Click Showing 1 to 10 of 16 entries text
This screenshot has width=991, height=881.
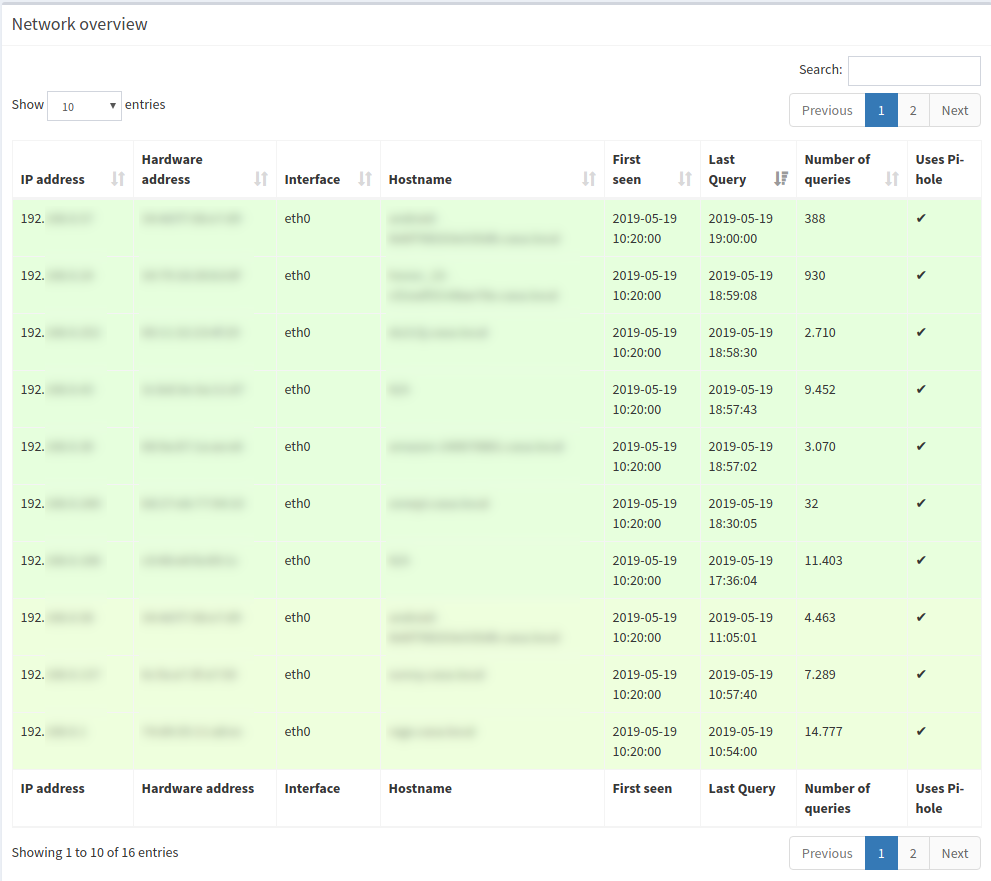[x=95, y=852]
